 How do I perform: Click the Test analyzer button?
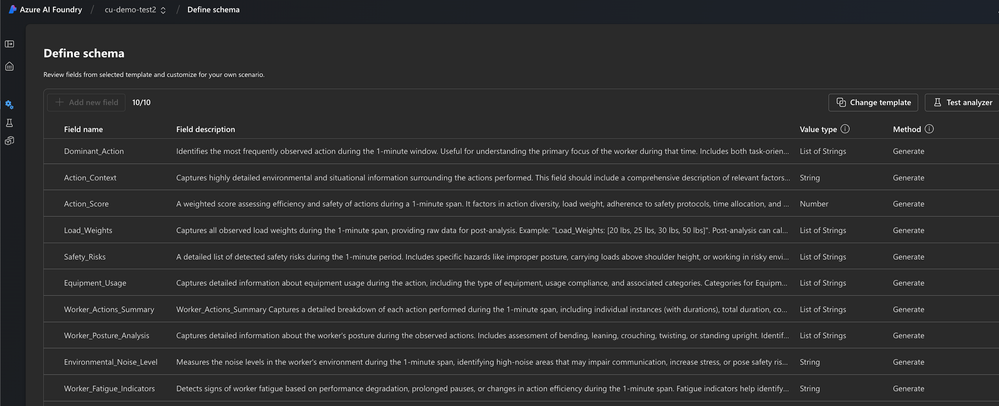[963, 103]
